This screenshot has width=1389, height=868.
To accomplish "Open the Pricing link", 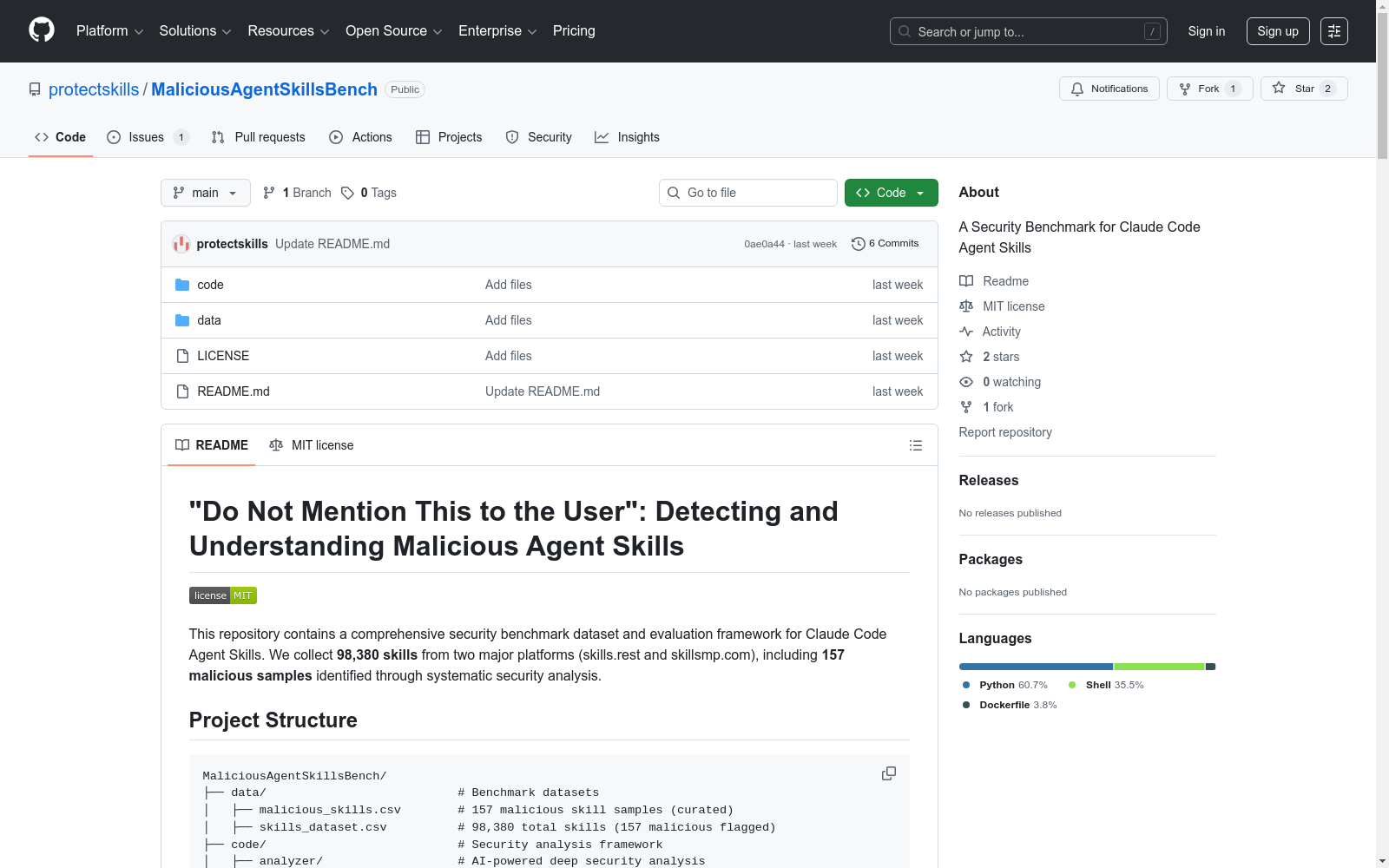I will click(574, 31).
